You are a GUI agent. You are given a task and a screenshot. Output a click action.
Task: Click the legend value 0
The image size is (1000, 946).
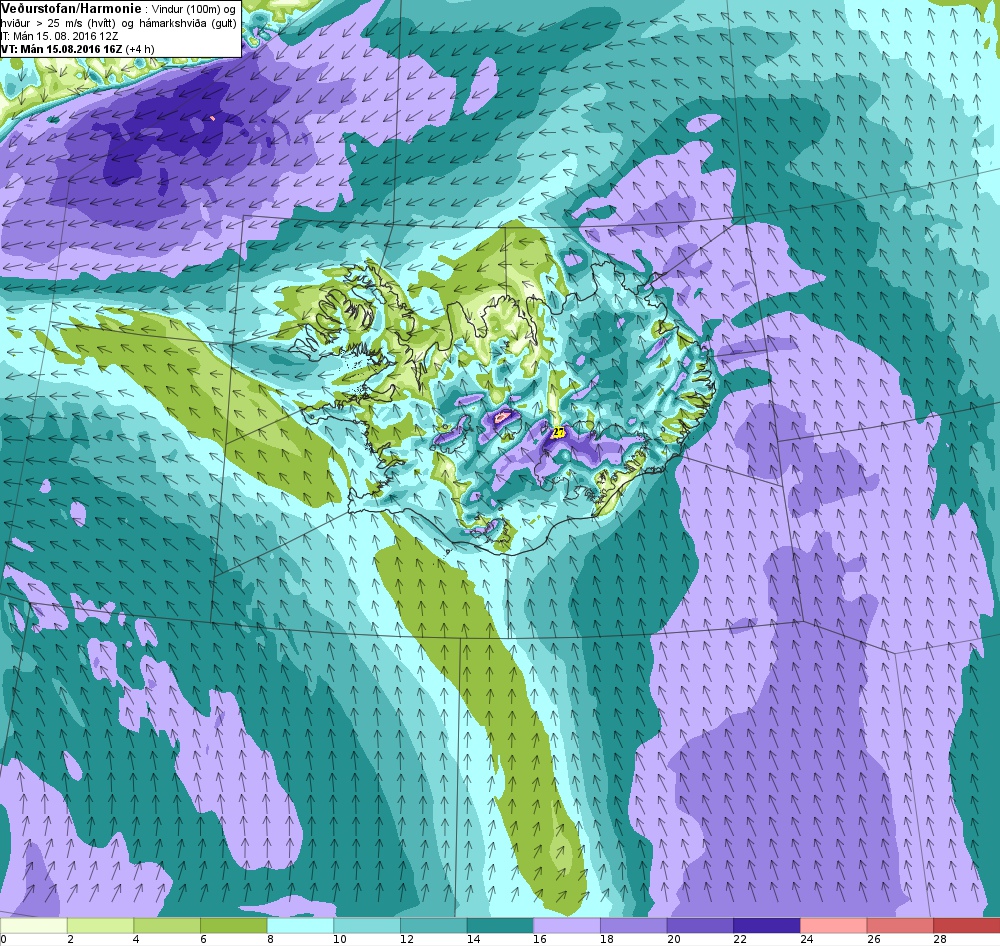tap(3, 939)
